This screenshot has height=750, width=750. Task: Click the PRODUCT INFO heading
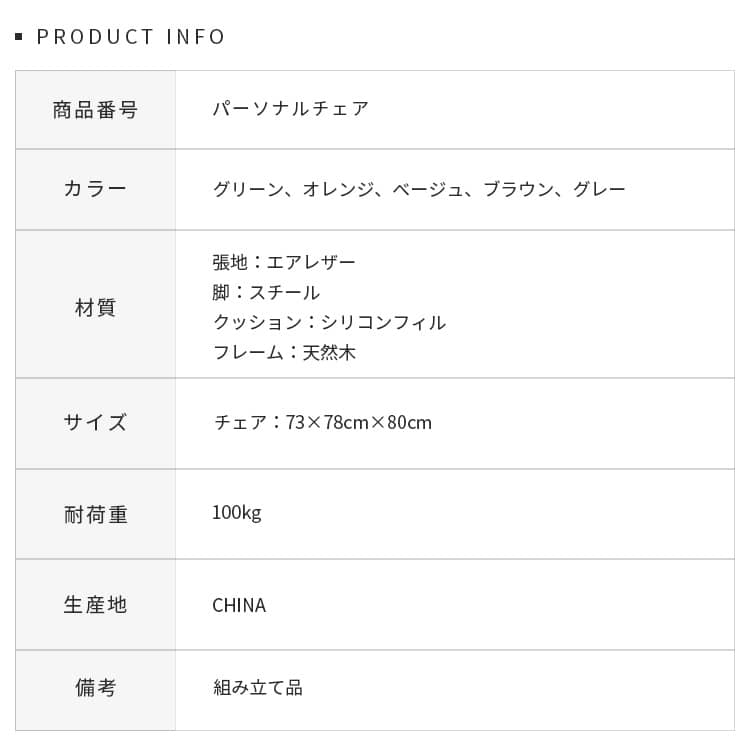(131, 37)
